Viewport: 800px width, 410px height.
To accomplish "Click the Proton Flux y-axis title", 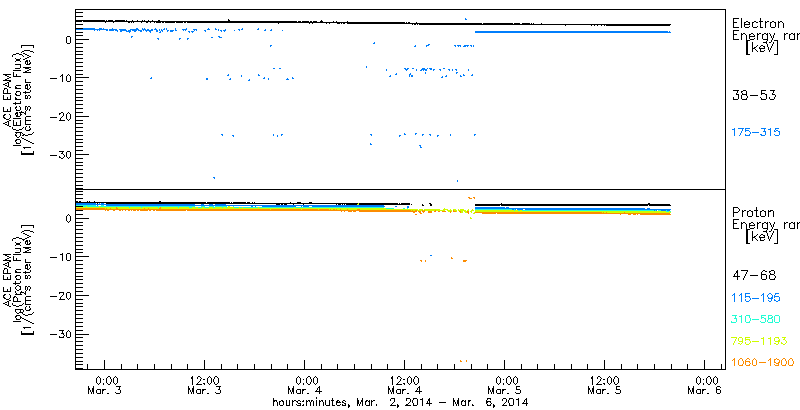I will [20, 280].
